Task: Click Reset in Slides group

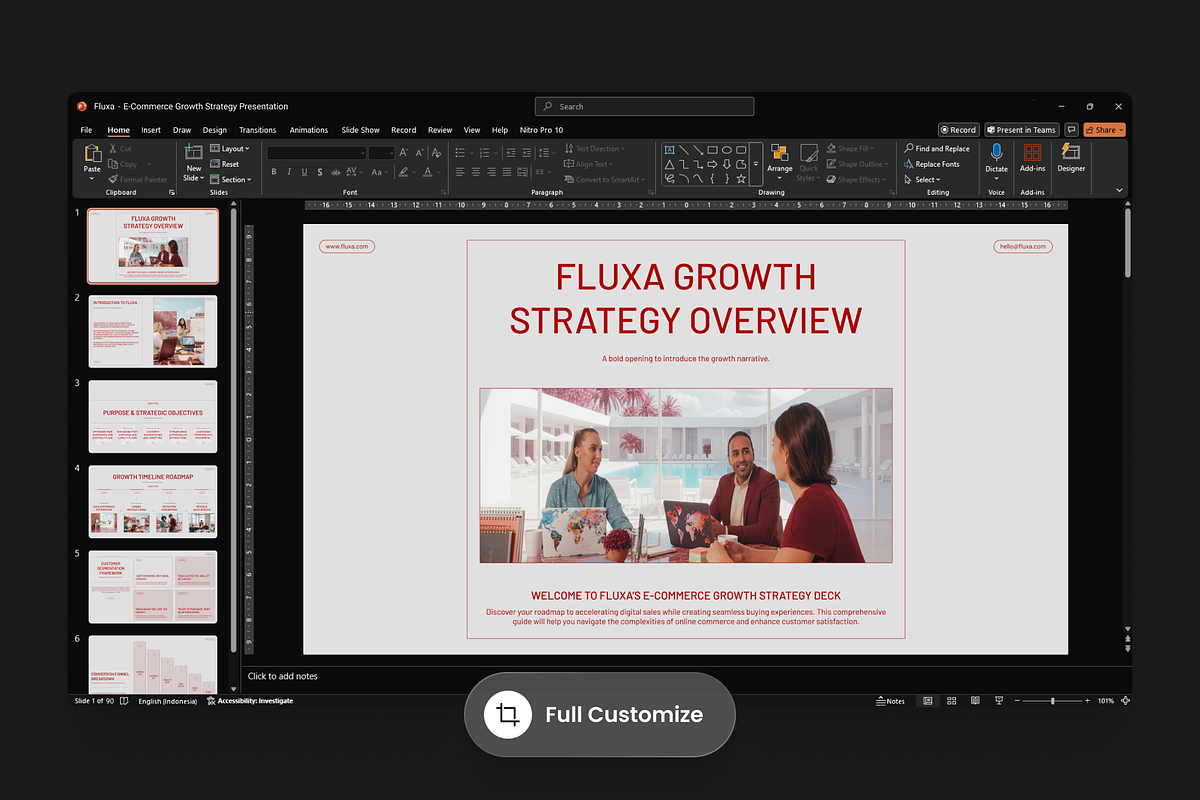Action: click(225, 164)
